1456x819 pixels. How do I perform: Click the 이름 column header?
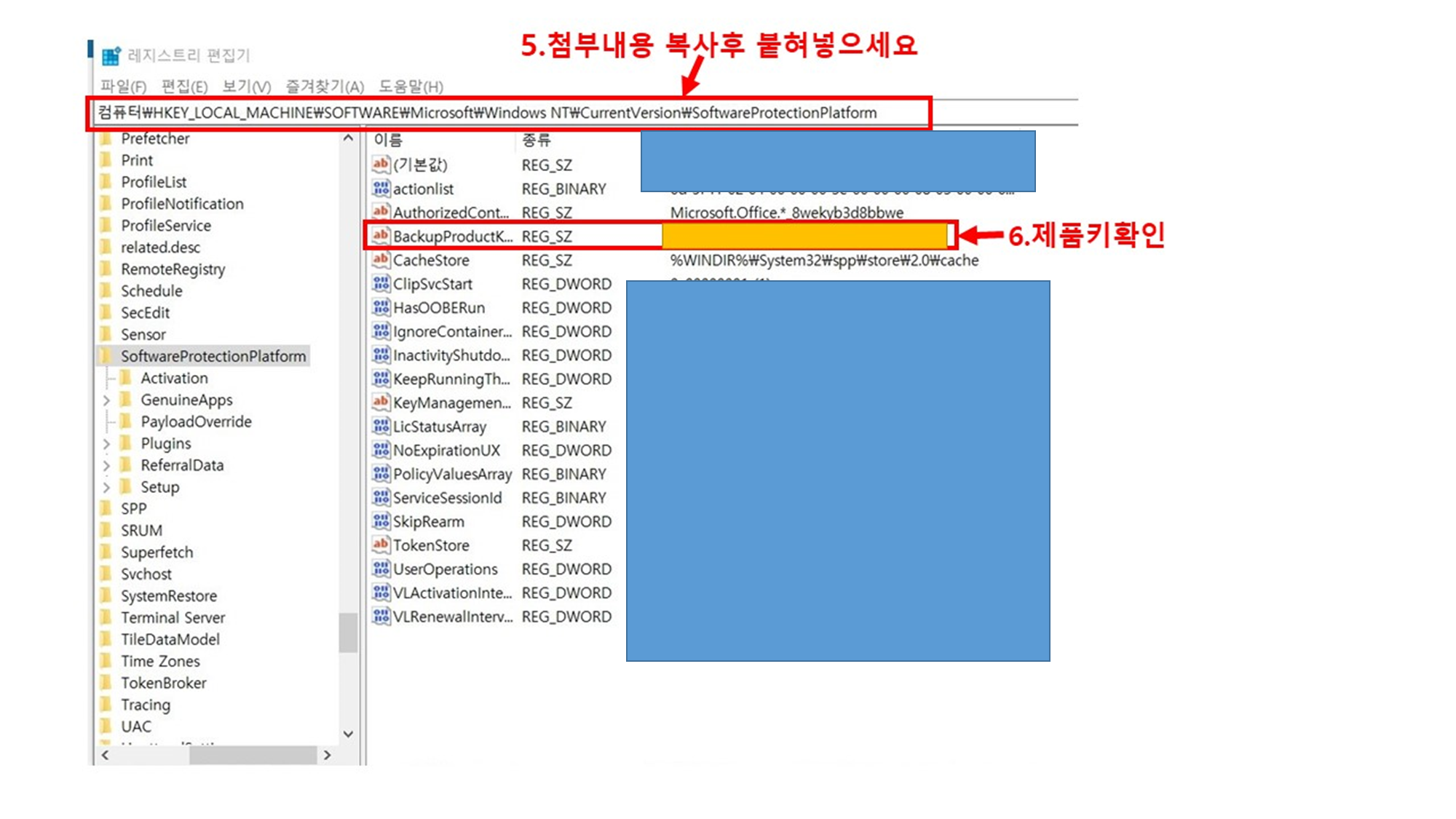388,140
